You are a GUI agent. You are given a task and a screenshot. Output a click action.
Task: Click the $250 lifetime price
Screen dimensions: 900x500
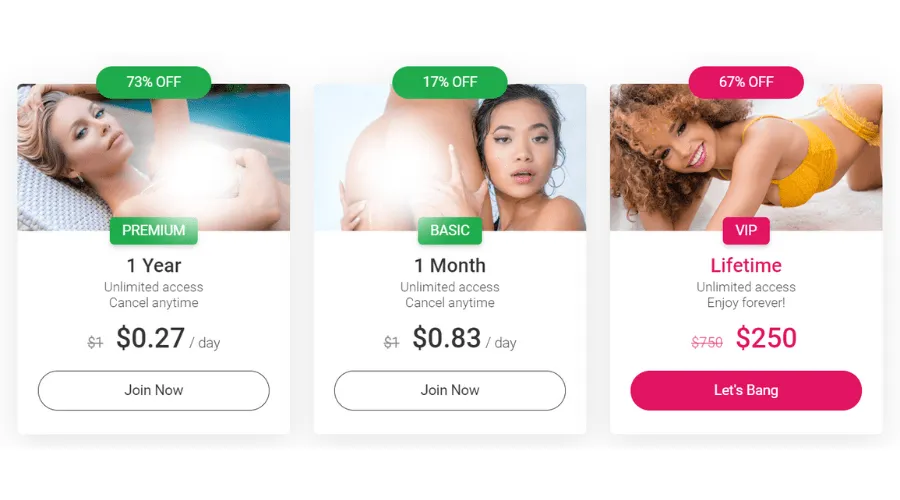[x=766, y=338]
